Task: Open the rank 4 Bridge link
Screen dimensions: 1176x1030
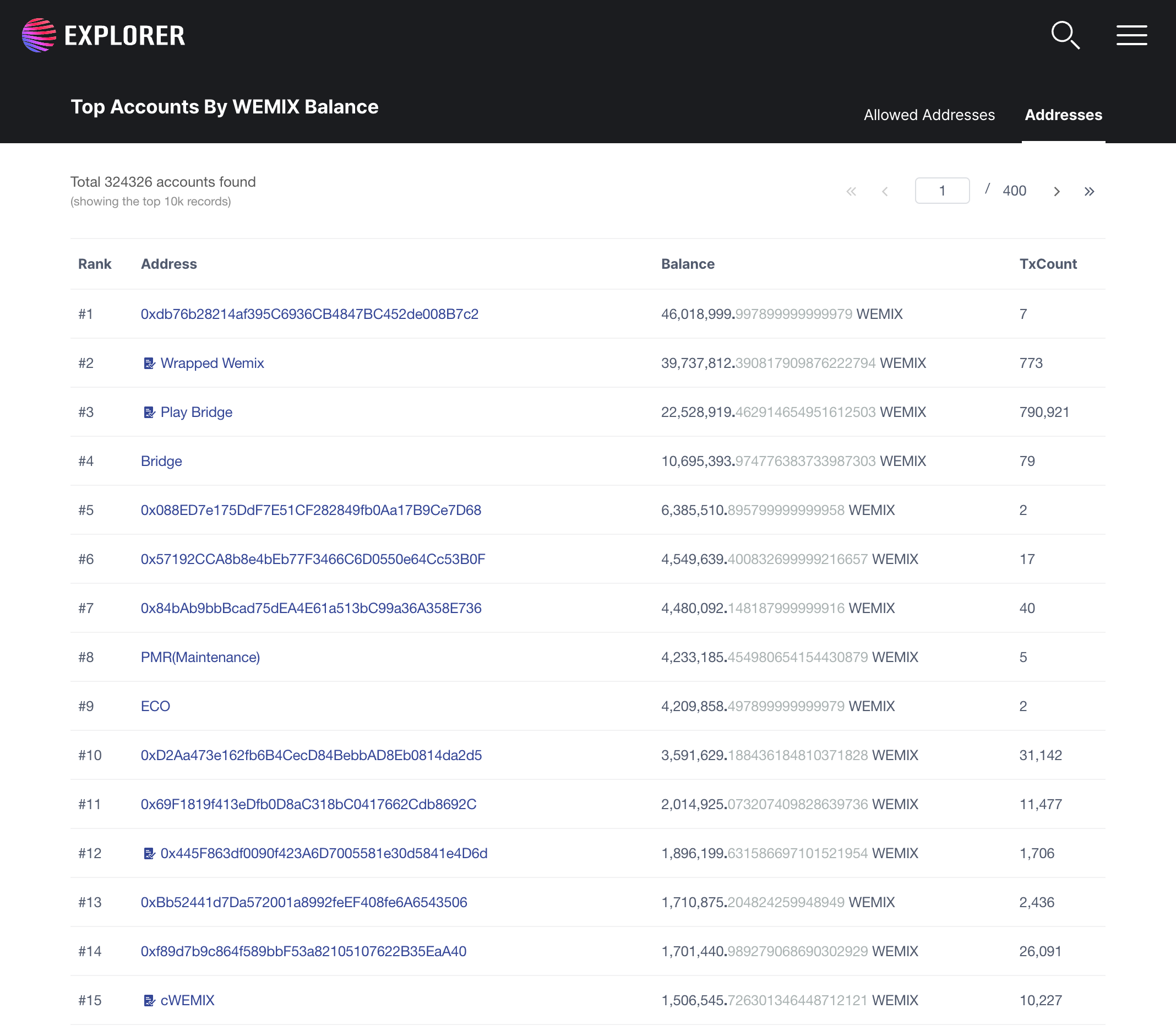Action: click(x=161, y=462)
